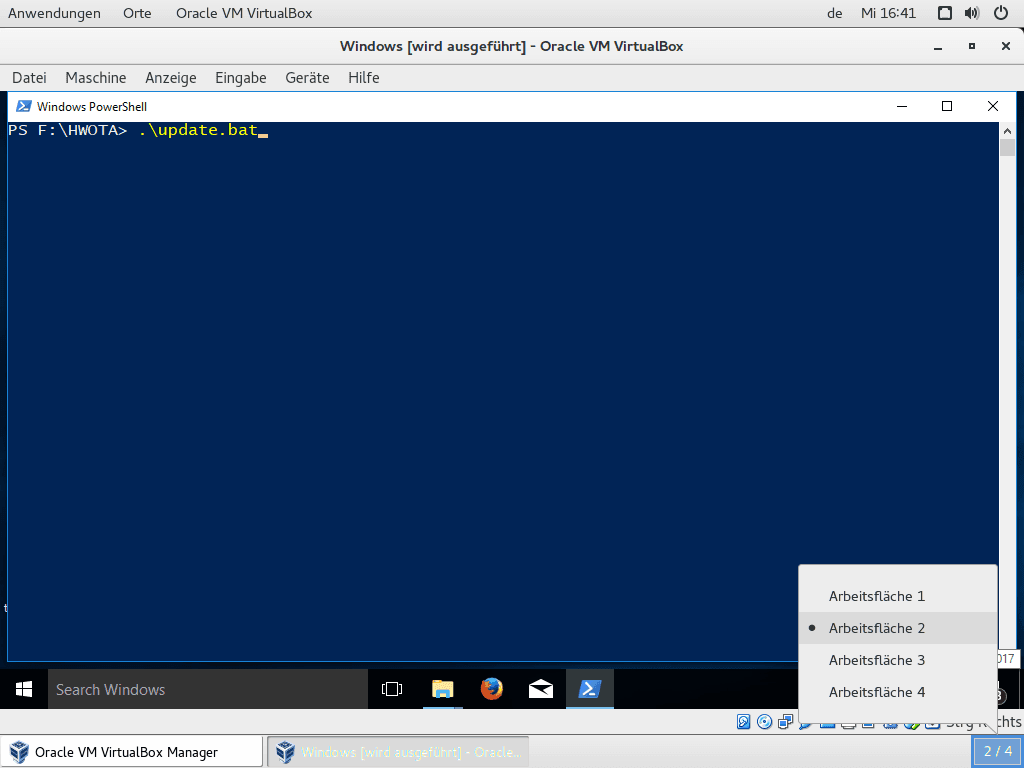1024x768 pixels.
Task: Maximize the VirtualBox VM window
Action: 972,46
